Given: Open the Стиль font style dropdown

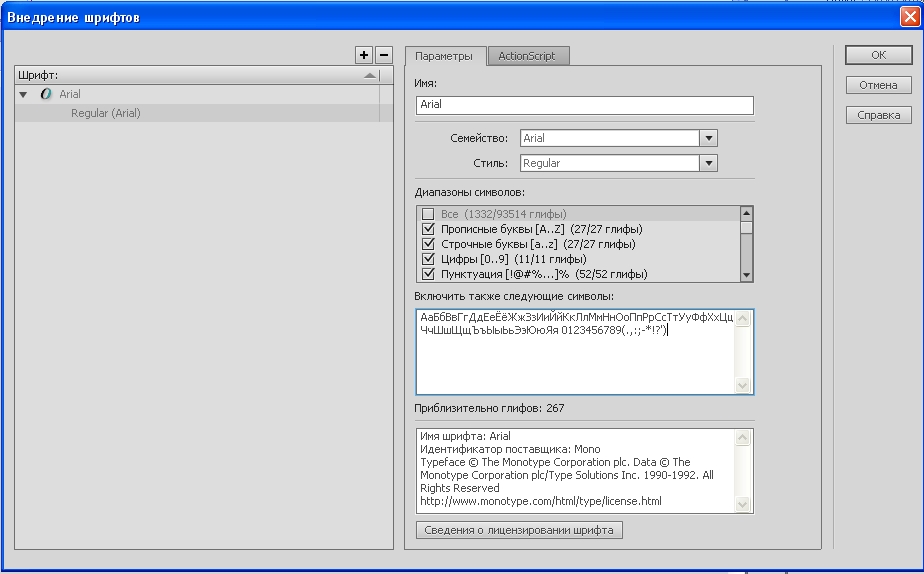Looking at the screenshot, I should [x=708, y=163].
